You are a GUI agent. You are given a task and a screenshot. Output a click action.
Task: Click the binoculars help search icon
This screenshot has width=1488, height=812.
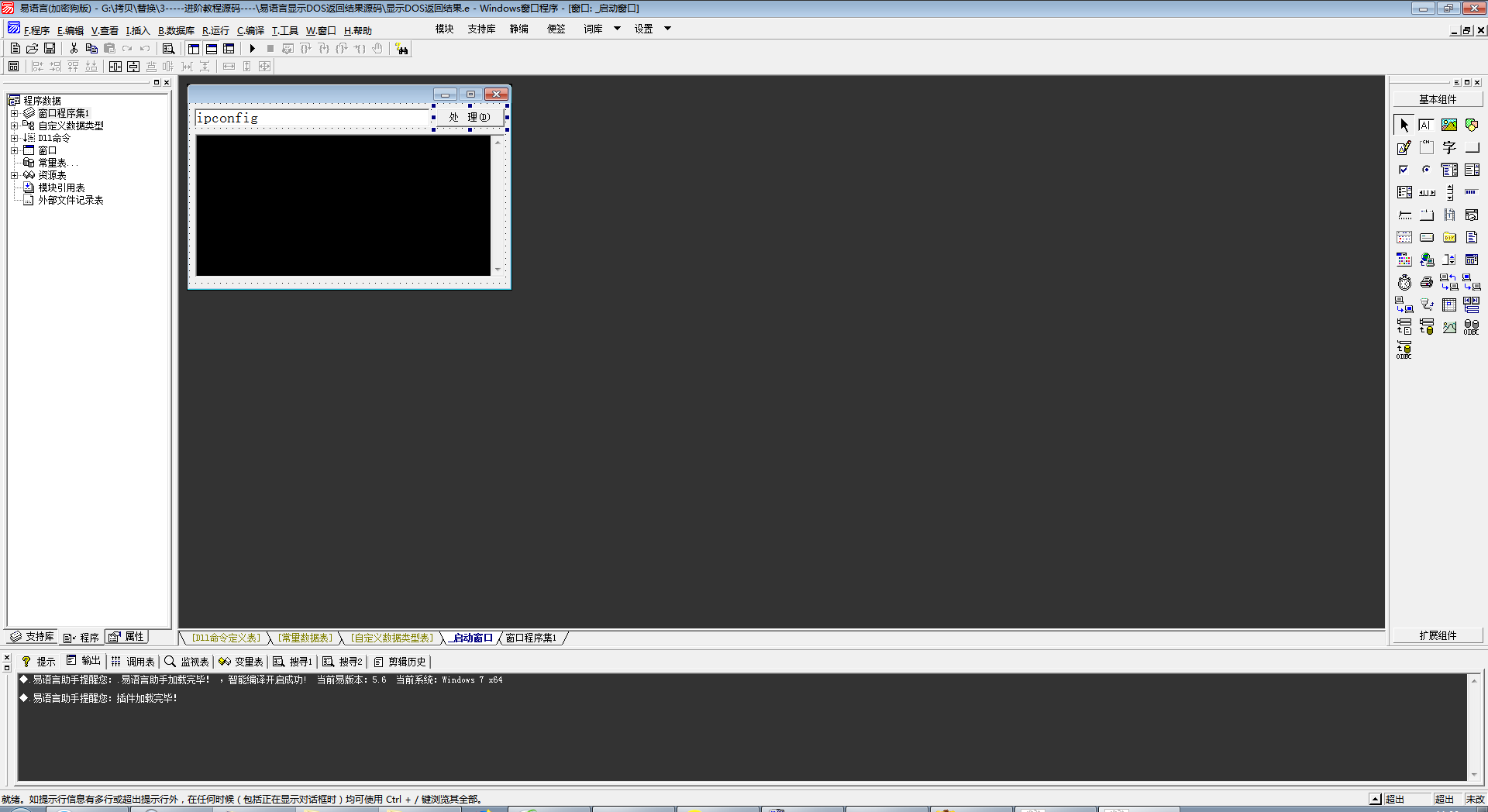pos(401,49)
